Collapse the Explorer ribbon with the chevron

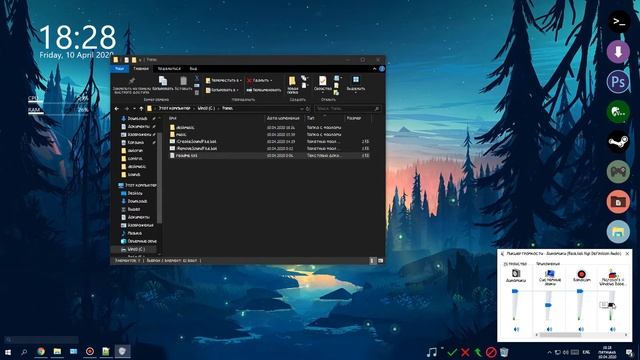click(375, 69)
